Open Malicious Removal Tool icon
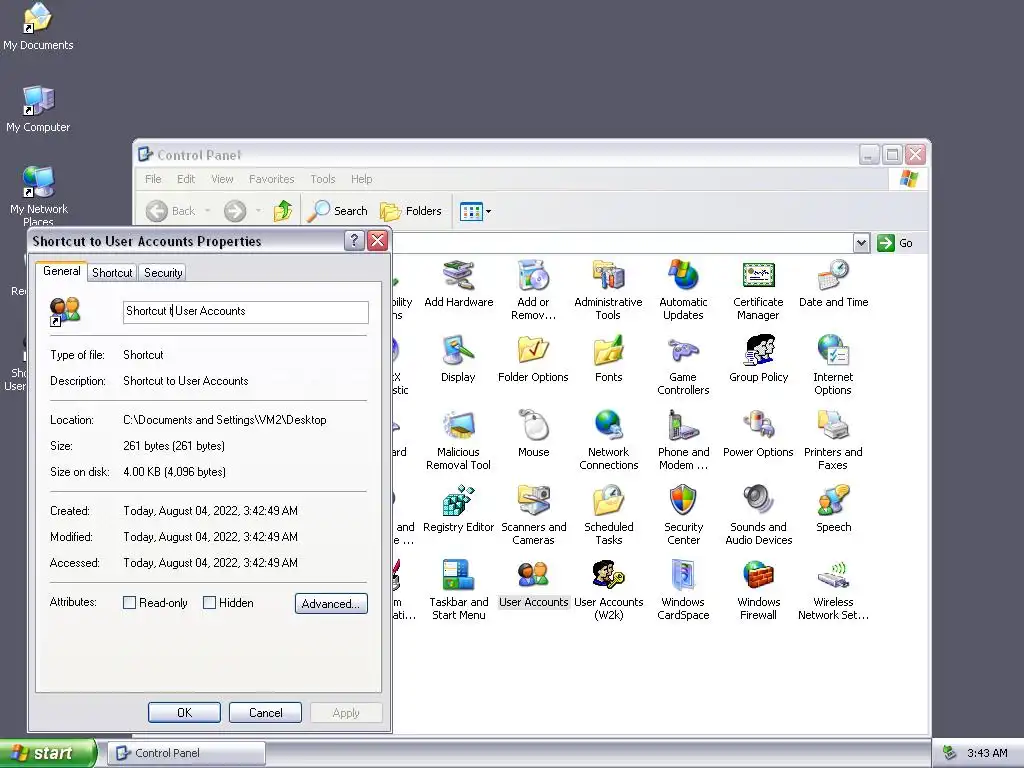Screen dimensions: 1024x768 [x=458, y=440]
